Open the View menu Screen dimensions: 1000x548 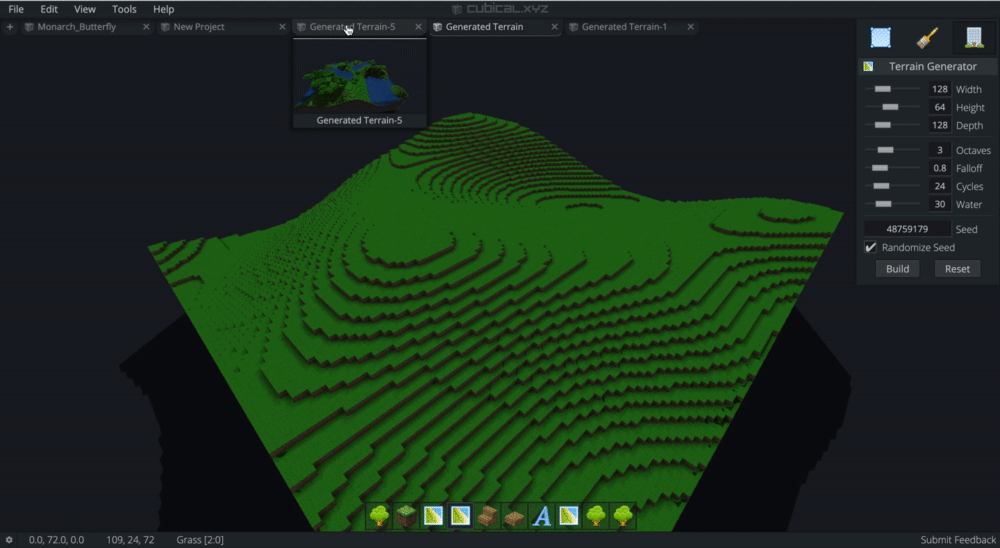85,9
